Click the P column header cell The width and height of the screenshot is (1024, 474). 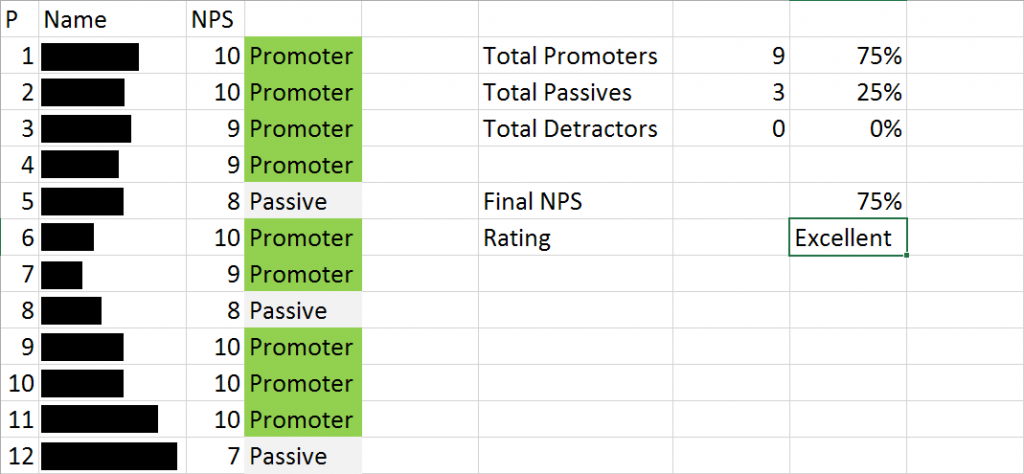click(x=20, y=20)
